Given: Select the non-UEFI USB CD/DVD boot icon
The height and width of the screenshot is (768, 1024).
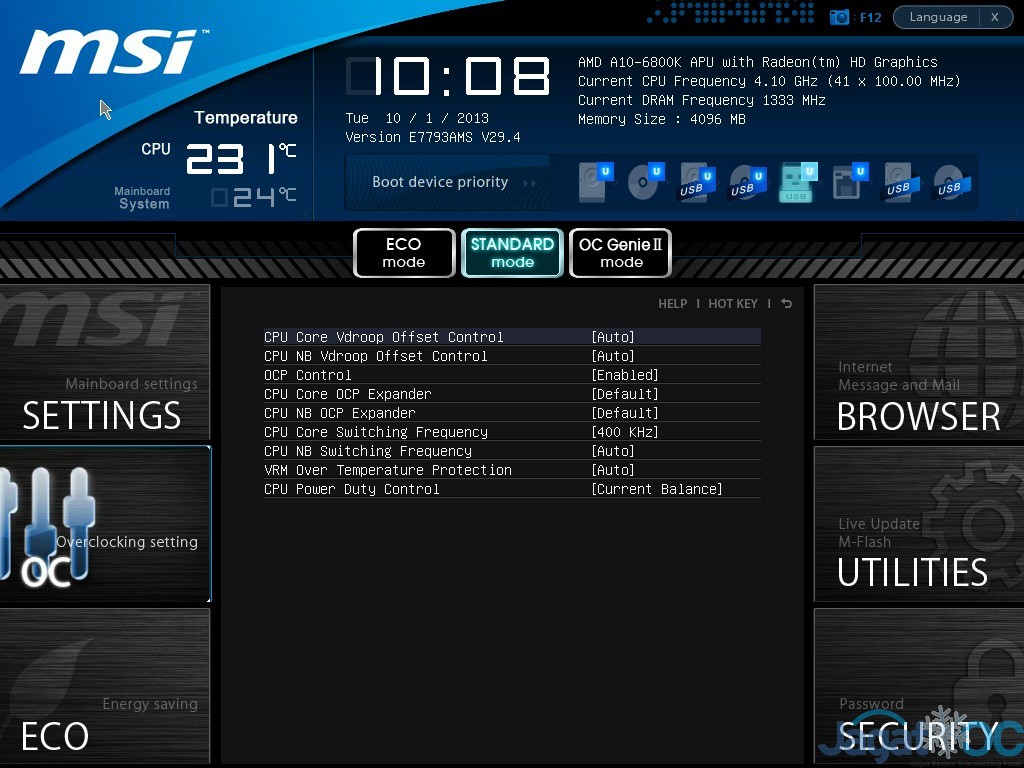Looking at the screenshot, I should pyautogui.click(x=952, y=182).
